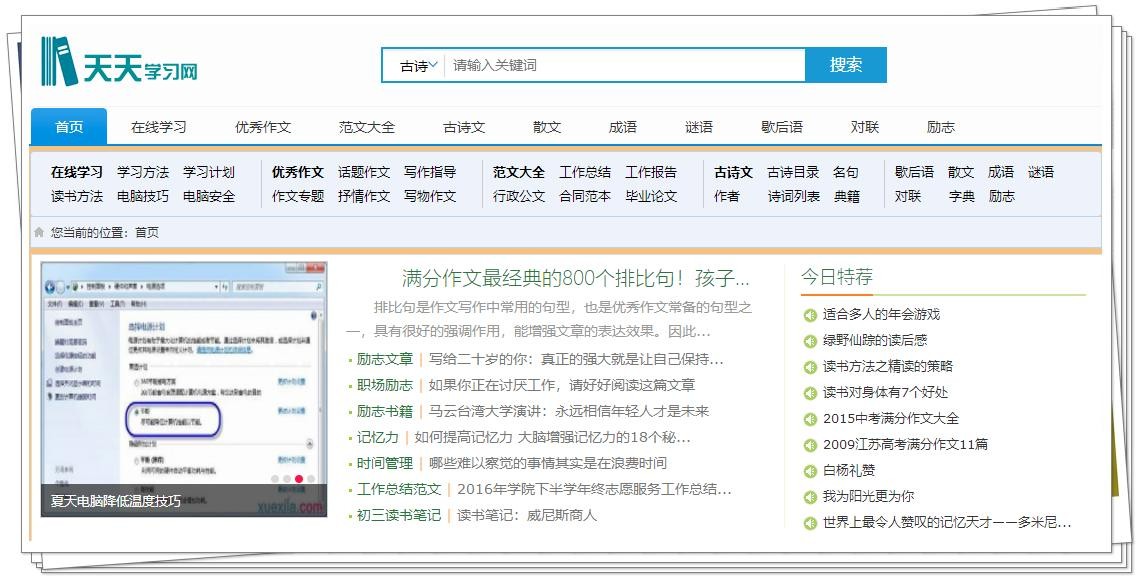The width and height of the screenshot is (1143, 578).
Task: Click speaker icon beside 适合多人的年会游戏
Action: pos(810,315)
